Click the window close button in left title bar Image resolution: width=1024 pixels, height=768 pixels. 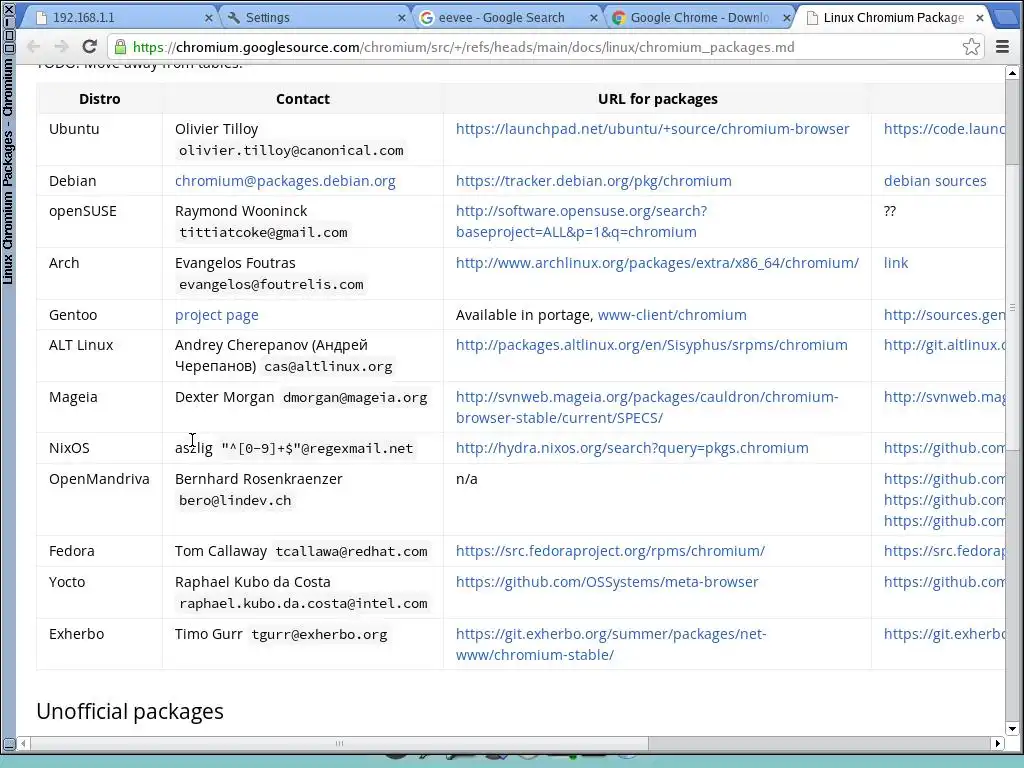pos(8,8)
